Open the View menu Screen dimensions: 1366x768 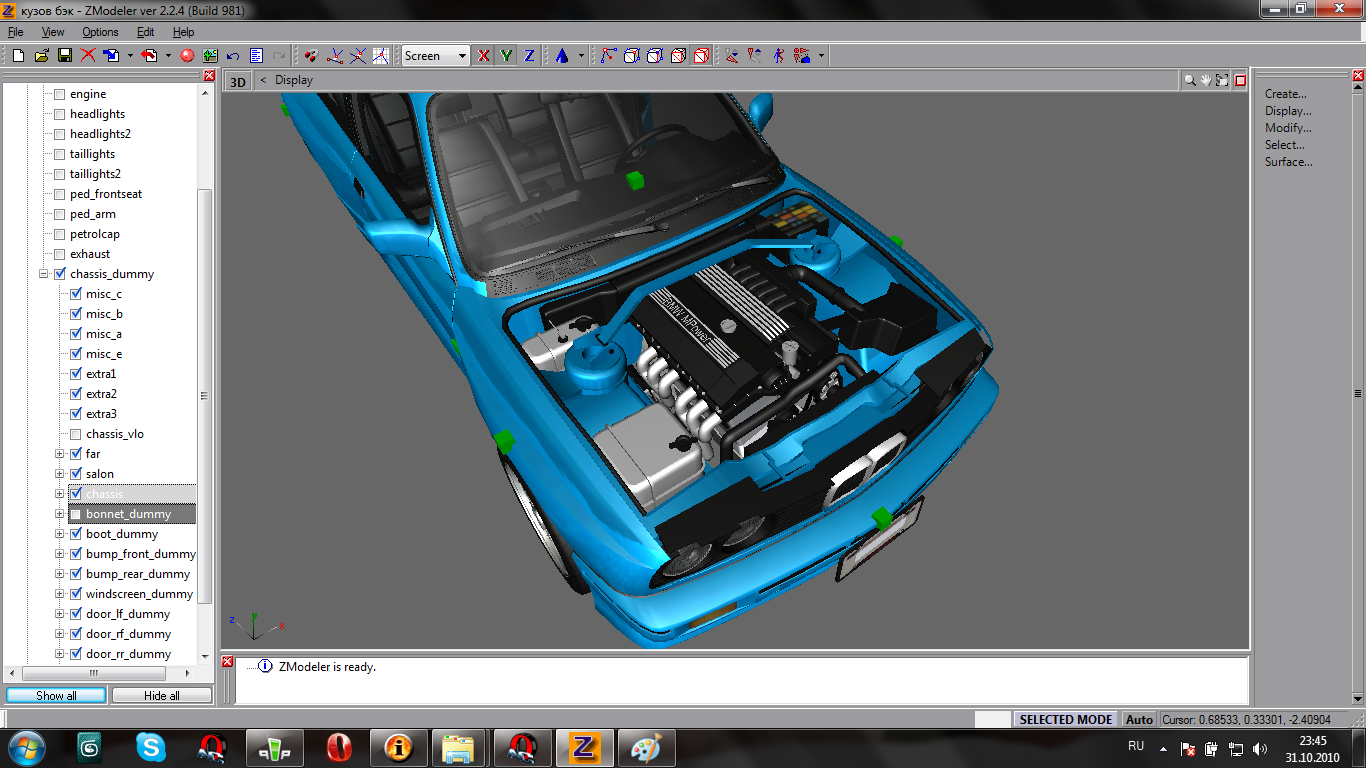53,32
